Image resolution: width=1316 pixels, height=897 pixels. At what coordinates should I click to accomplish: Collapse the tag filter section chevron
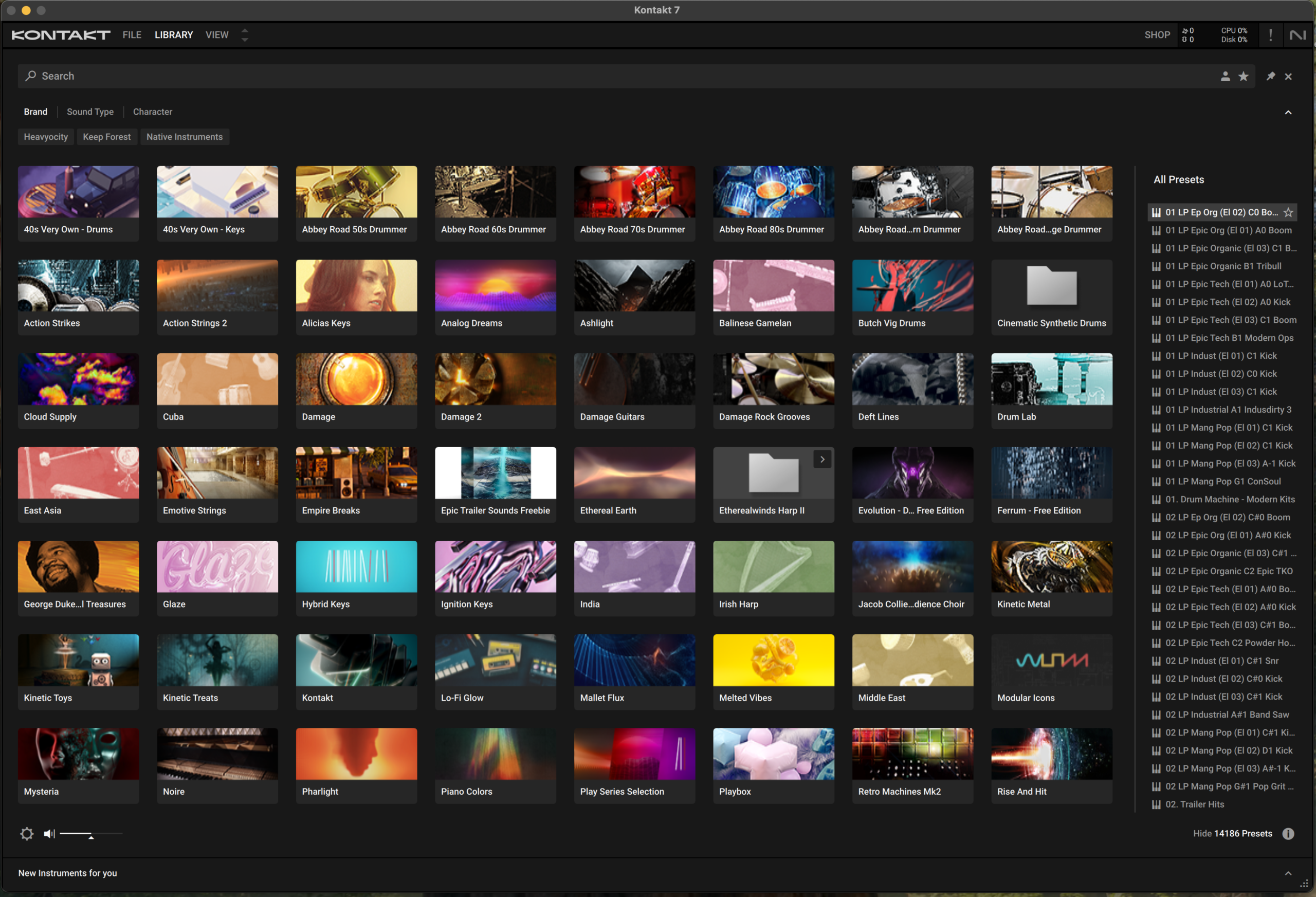pos(1288,112)
